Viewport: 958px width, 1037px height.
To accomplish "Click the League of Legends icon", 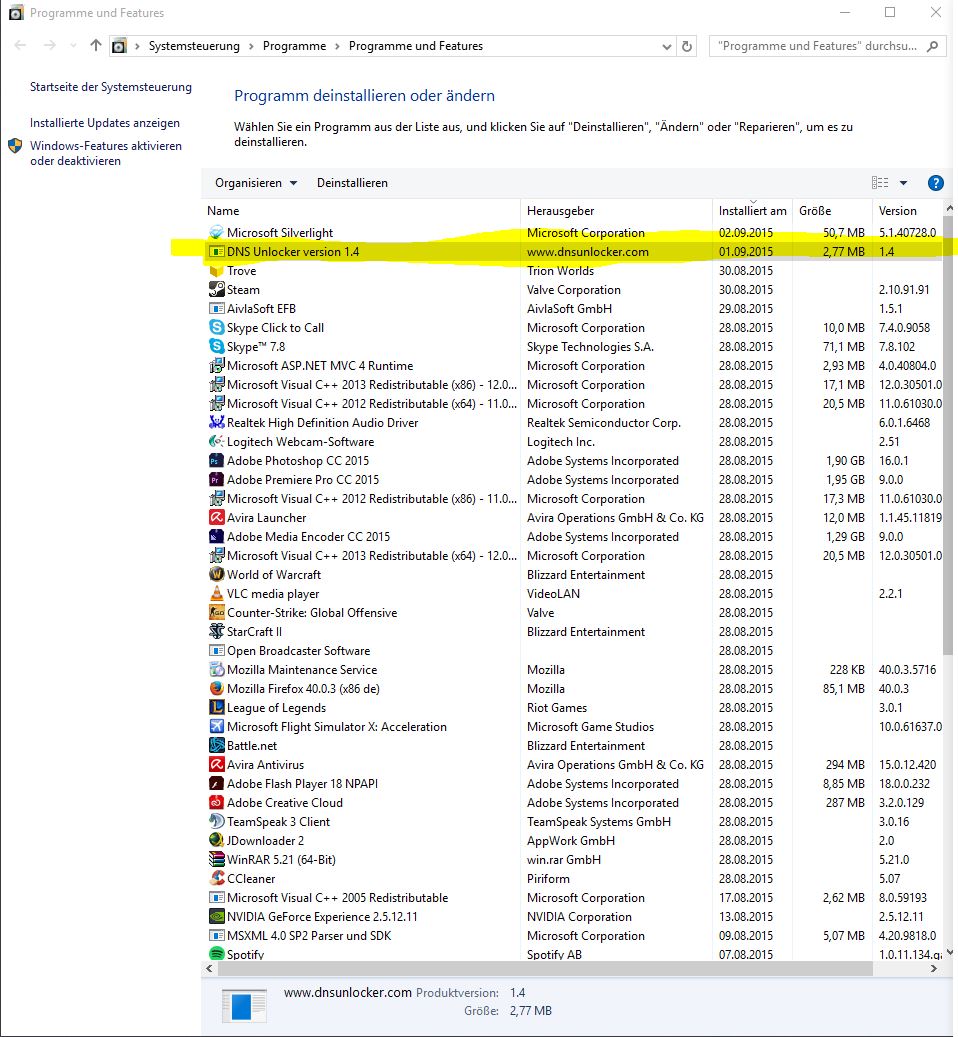I will pos(216,708).
